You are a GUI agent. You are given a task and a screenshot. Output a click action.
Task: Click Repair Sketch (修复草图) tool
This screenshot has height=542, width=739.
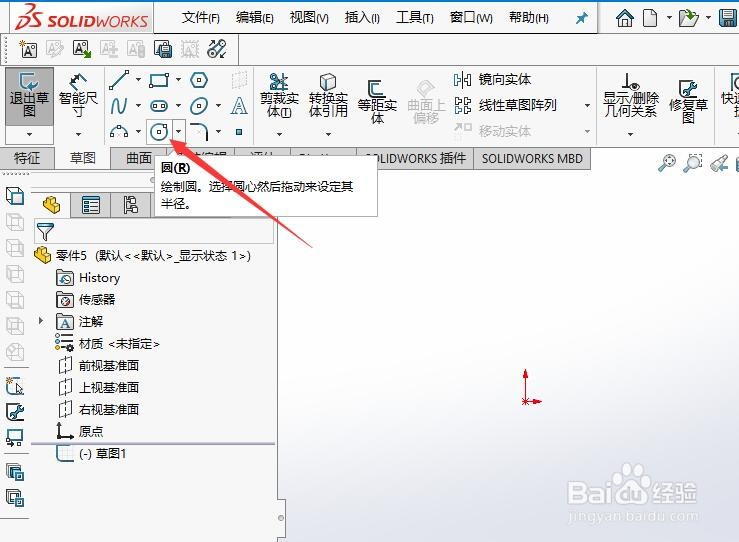(688, 101)
